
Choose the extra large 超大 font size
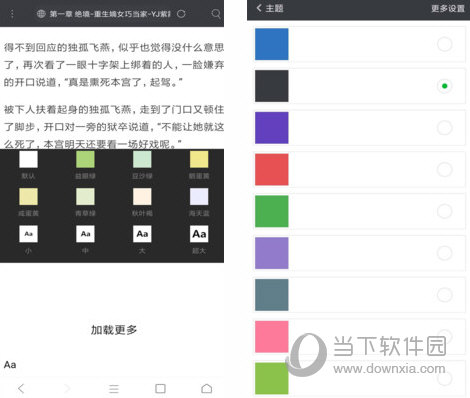pos(199,234)
